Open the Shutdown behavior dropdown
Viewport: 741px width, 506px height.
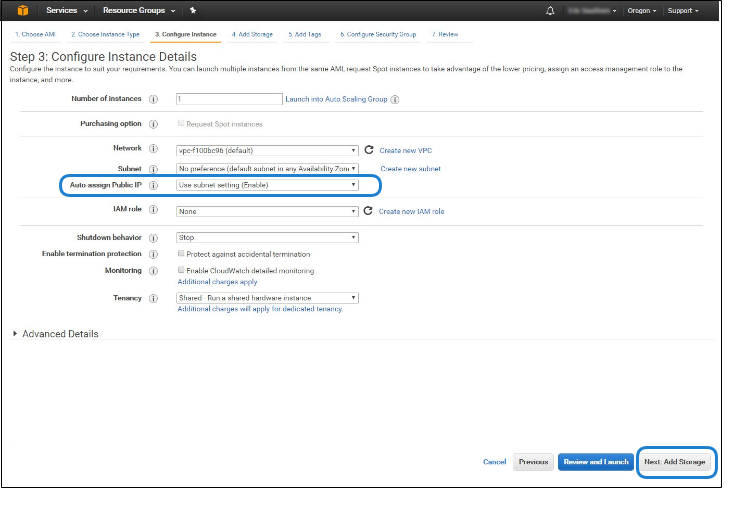tap(267, 238)
